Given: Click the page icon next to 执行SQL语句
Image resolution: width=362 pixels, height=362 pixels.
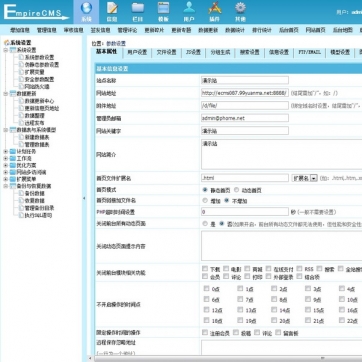Looking at the screenshot, I should pos(21,215).
